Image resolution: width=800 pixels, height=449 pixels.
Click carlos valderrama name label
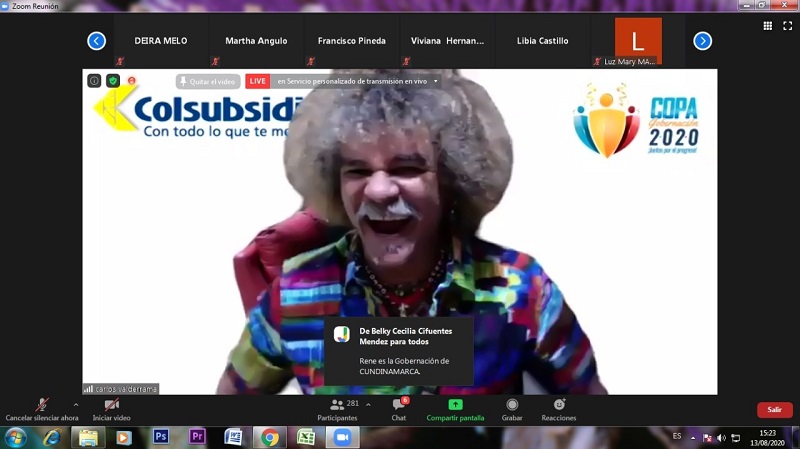(121, 389)
